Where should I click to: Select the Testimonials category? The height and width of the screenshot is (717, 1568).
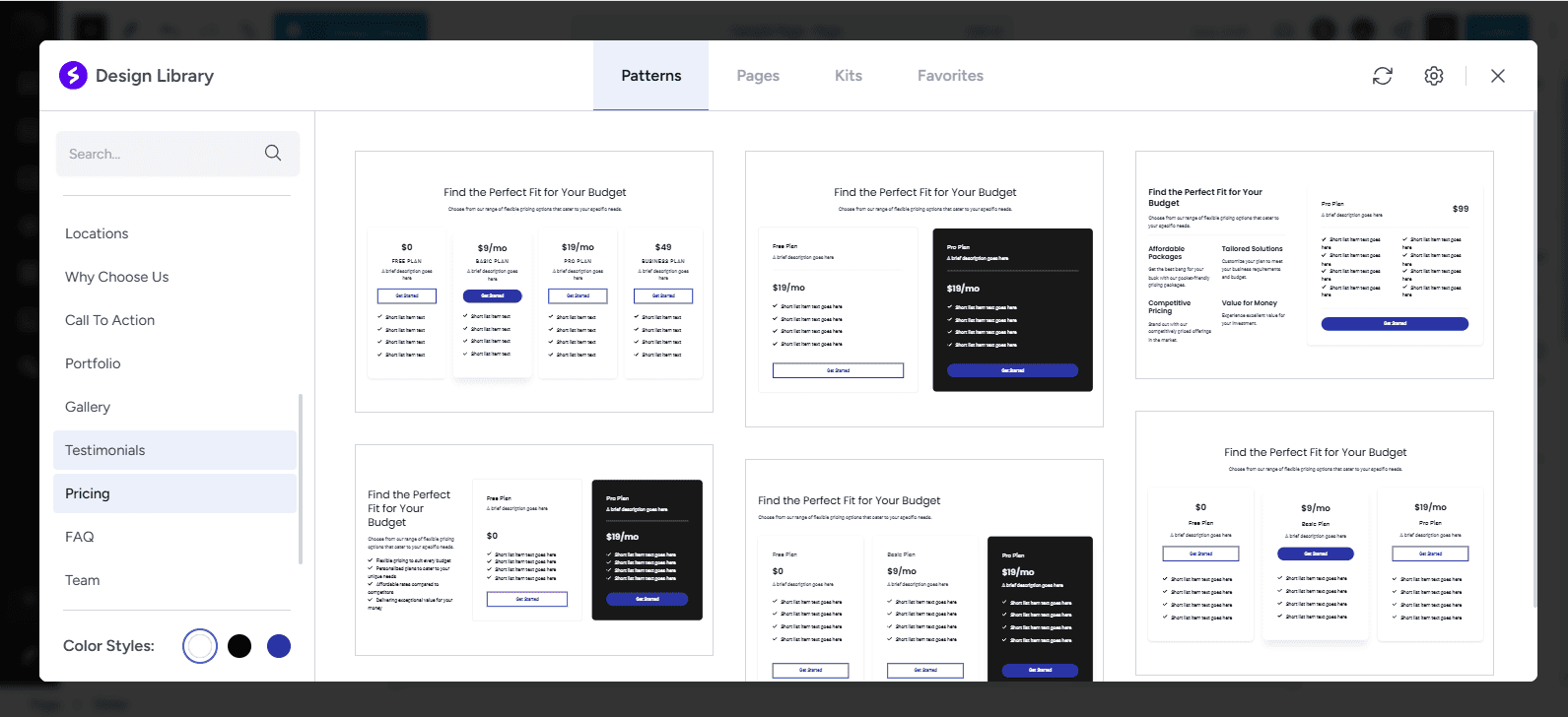click(x=104, y=450)
